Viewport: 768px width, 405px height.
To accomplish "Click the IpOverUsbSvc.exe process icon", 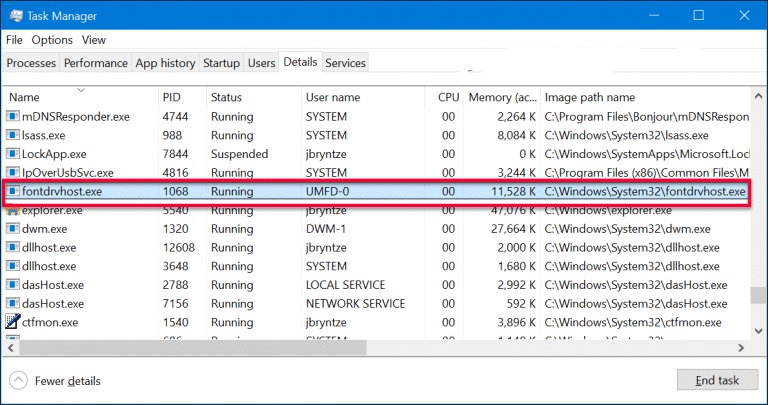I will coord(12,172).
